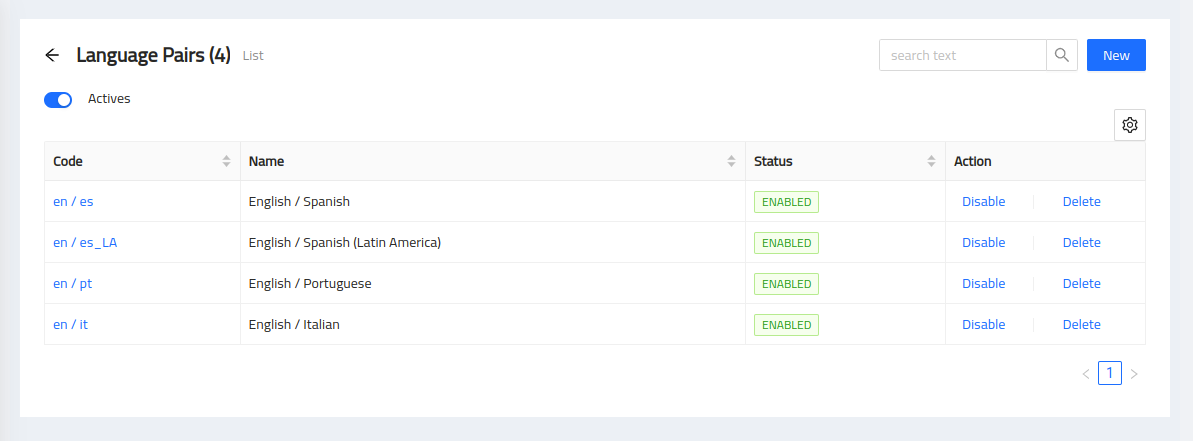Sort by Status column arrows
Image resolution: width=1193 pixels, height=441 pixels.
pos(931,161)
